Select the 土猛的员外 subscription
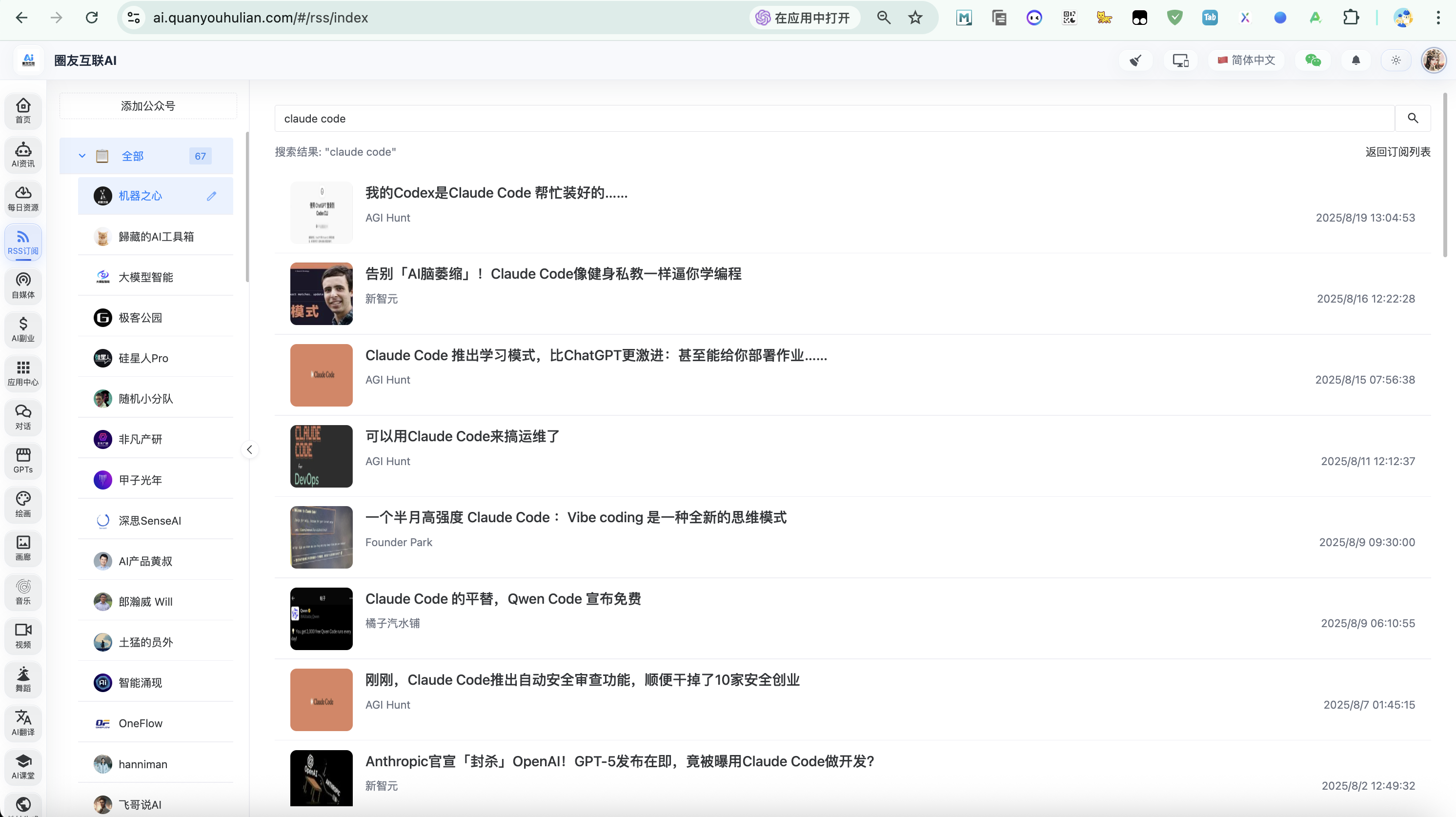Screen dimensions: 1456x817 click(x=156, y=642)
